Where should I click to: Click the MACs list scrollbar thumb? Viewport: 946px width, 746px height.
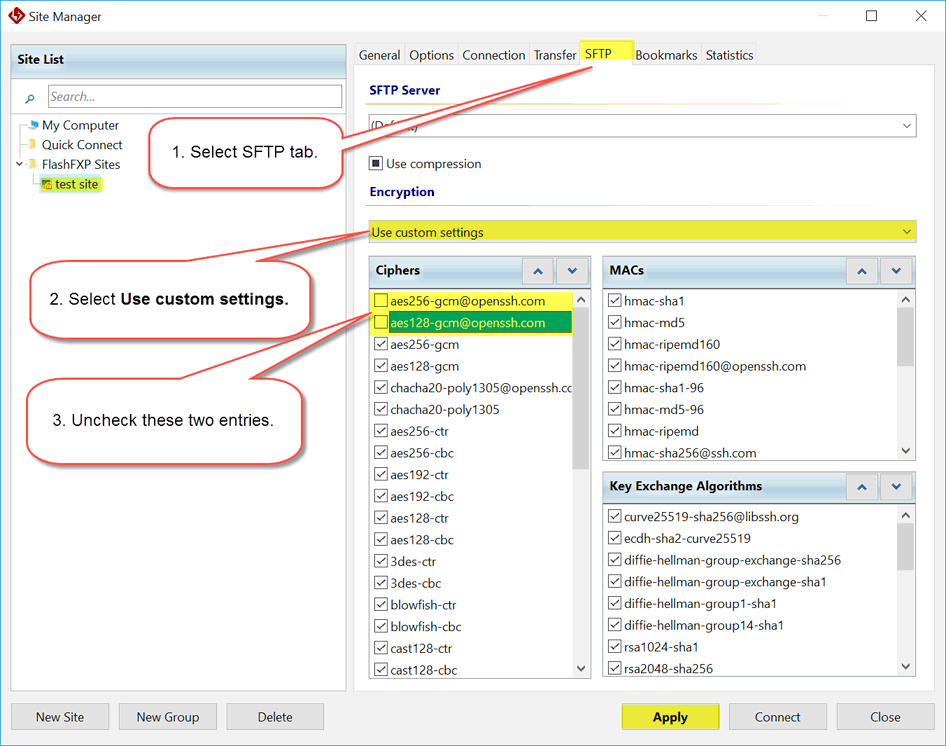[x=905, y=337]
